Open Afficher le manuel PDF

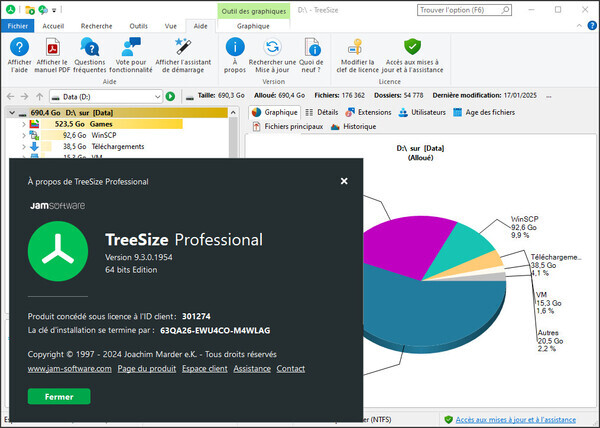[52, 47]
